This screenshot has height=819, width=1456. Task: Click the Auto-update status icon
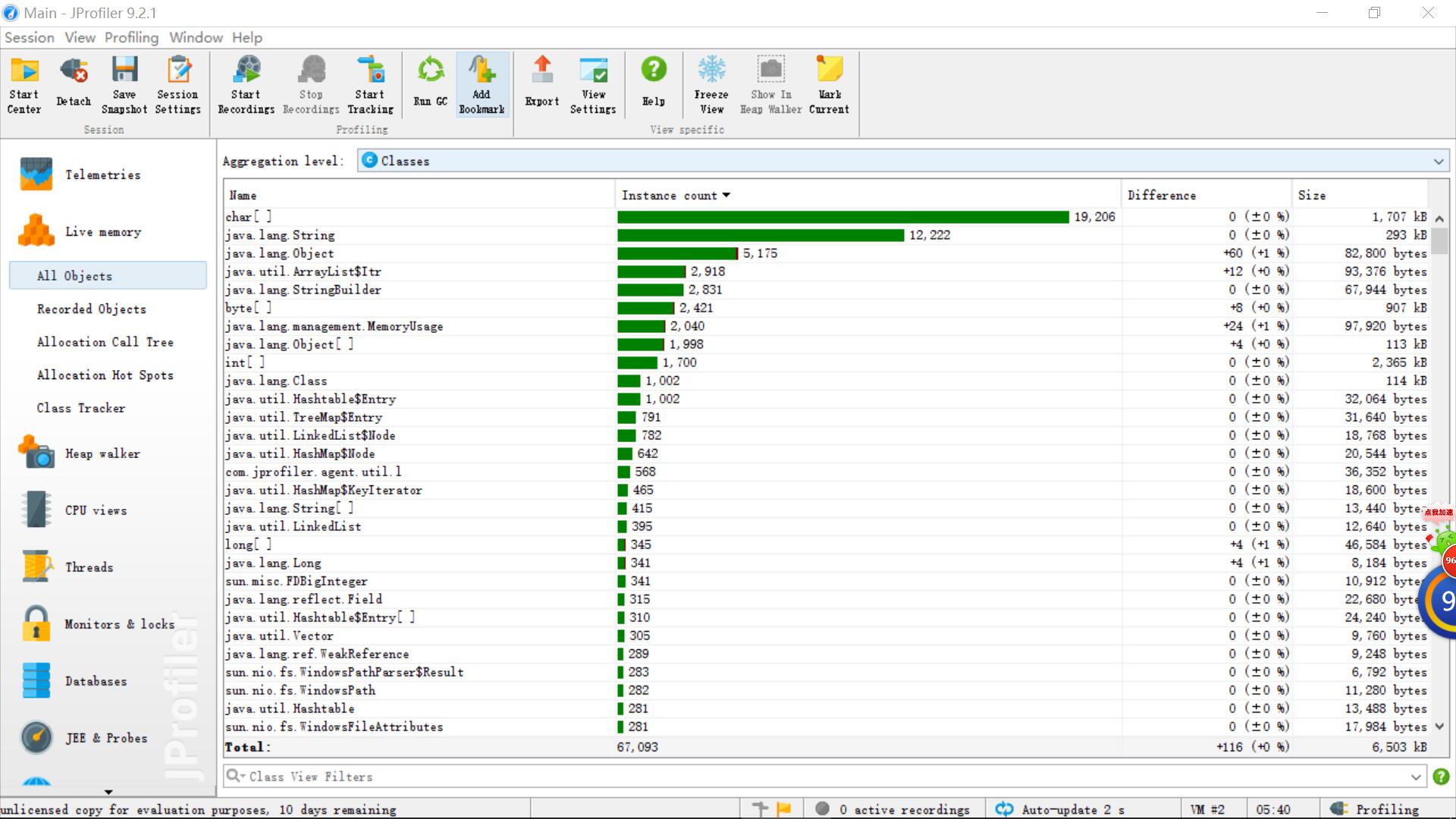click(x=1004, y=809)
